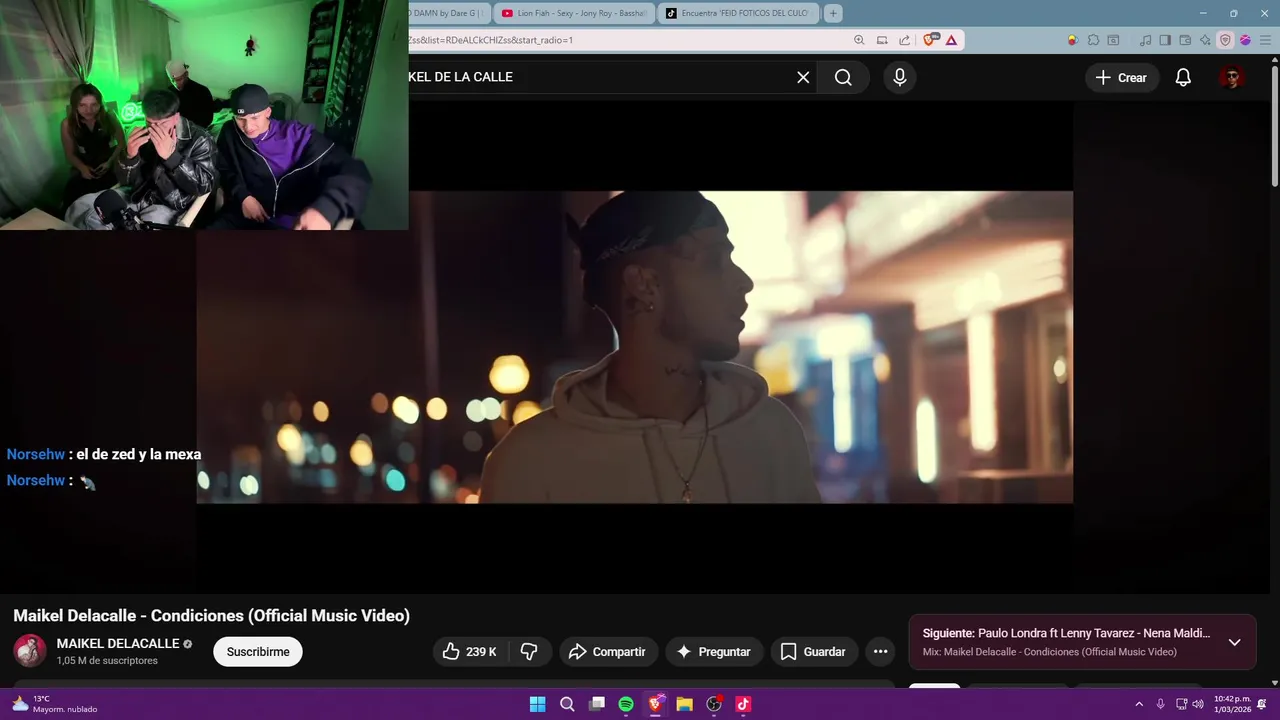1280x720 pixels.
Task: Click the system tray microphone icon
Action: point(1160,704)
